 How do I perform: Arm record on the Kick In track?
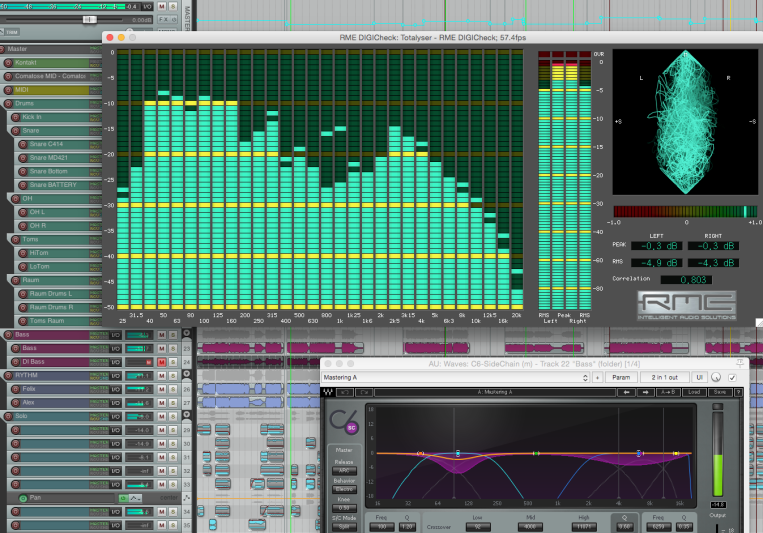pos(16,117)
